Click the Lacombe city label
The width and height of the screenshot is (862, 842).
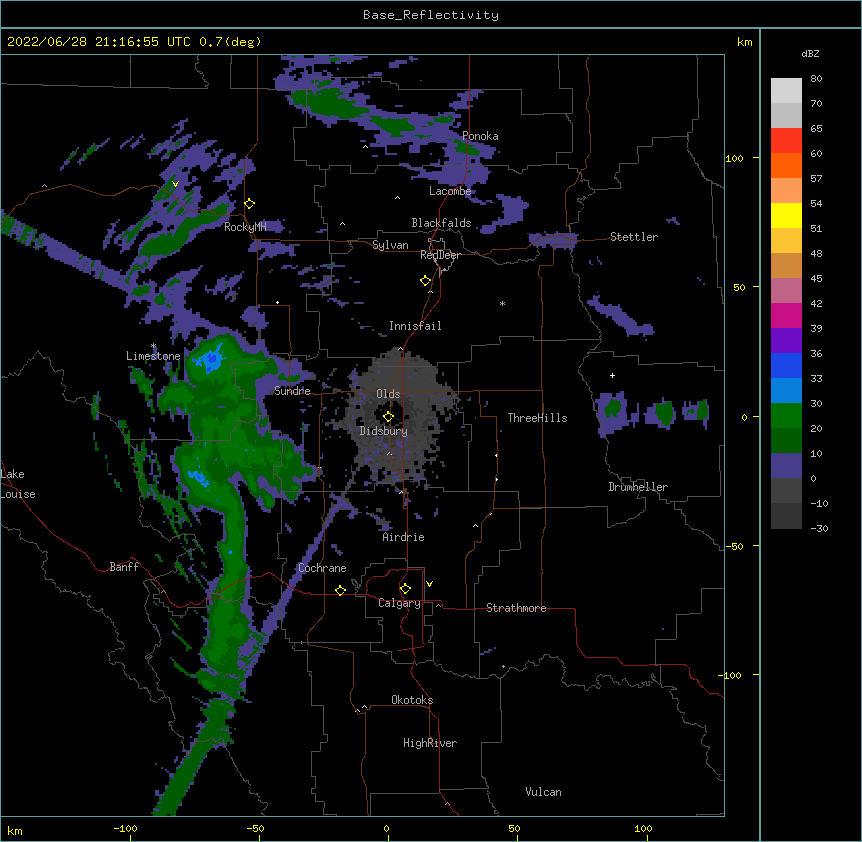pos(450,191)
